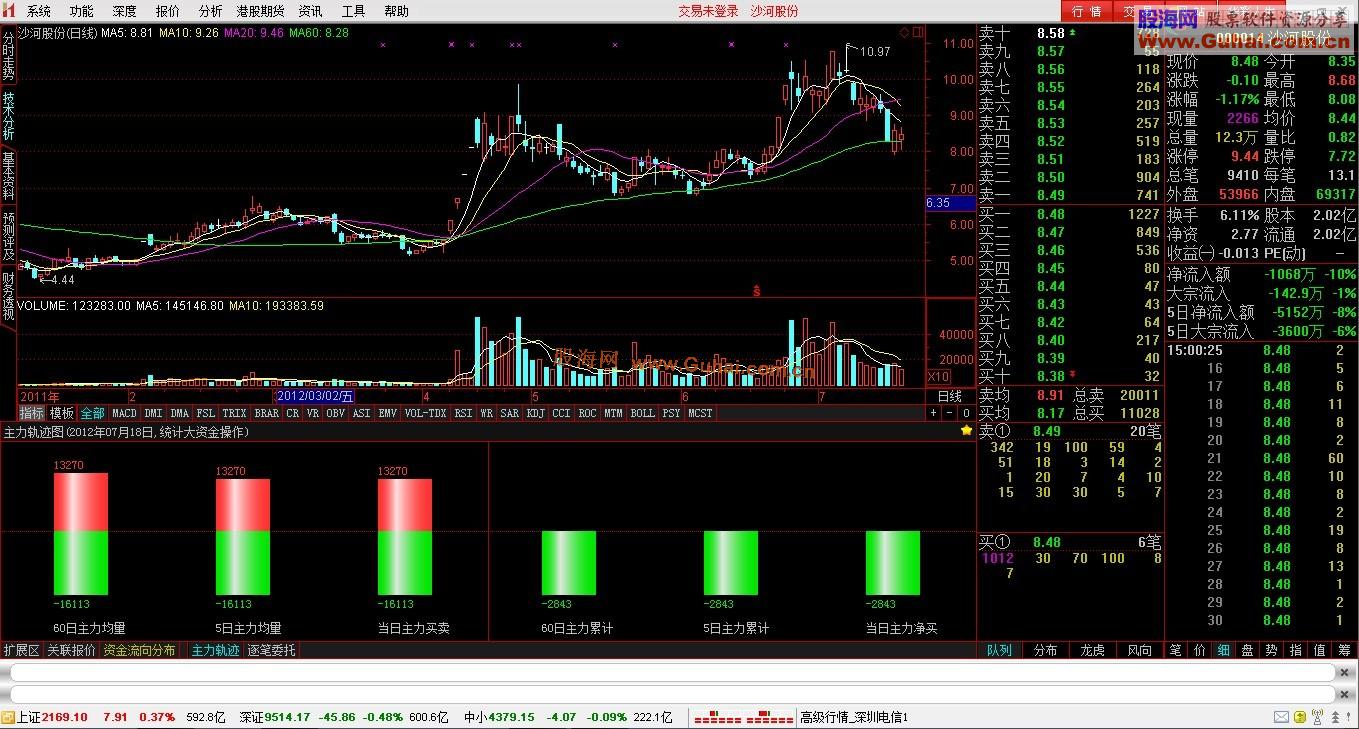Select the 指标 tab
1359x729 pixels.
[x=32, y=413]
